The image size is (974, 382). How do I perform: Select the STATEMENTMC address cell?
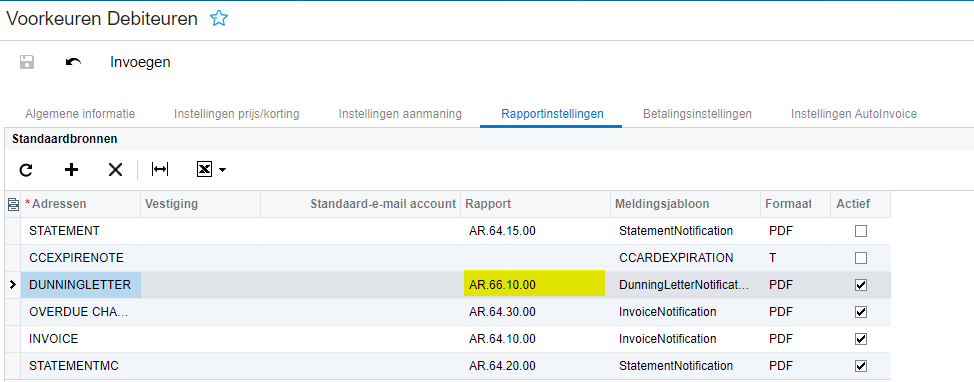coord(81,366)
